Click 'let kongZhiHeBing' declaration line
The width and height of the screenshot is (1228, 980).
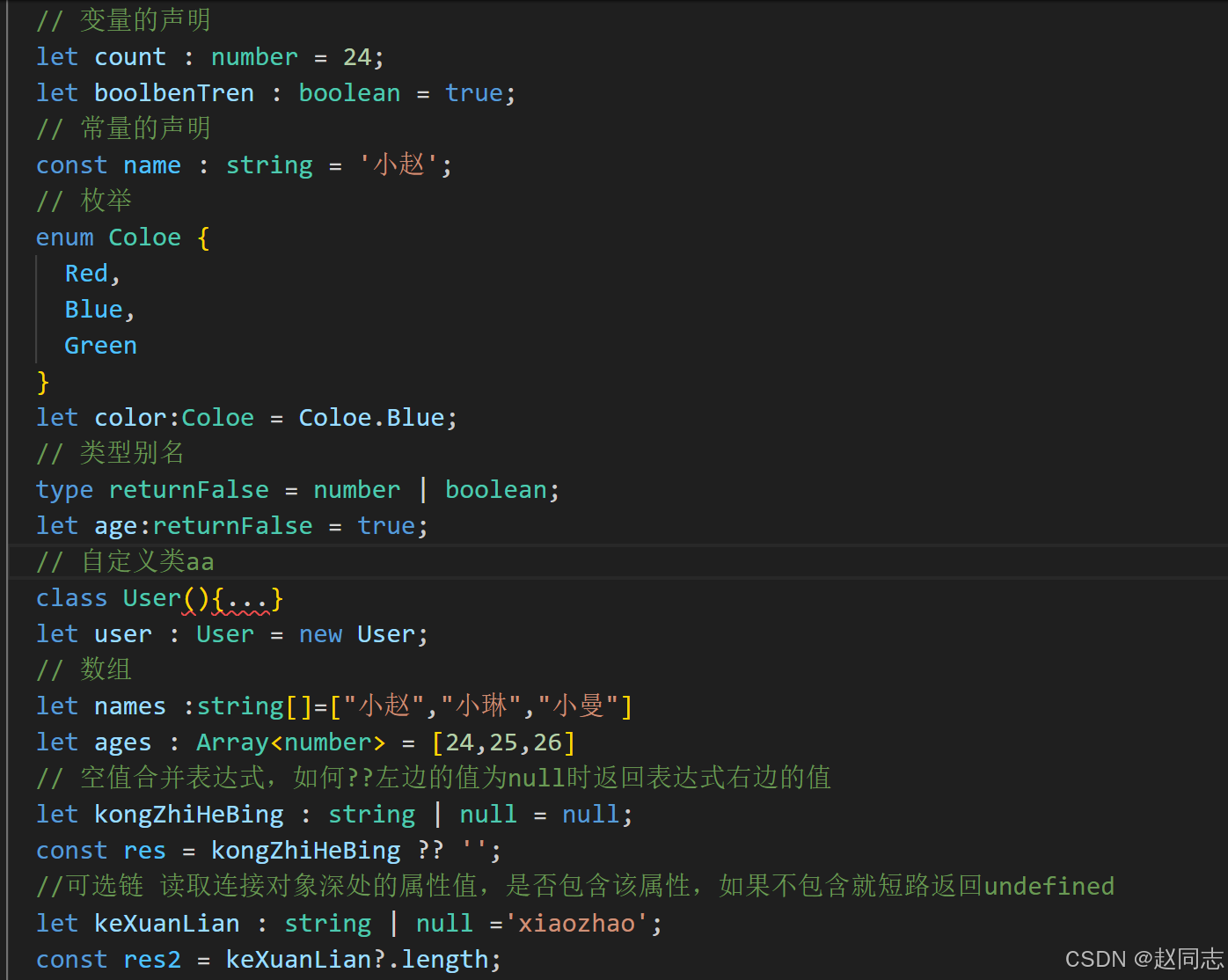[x=334, y=815]
